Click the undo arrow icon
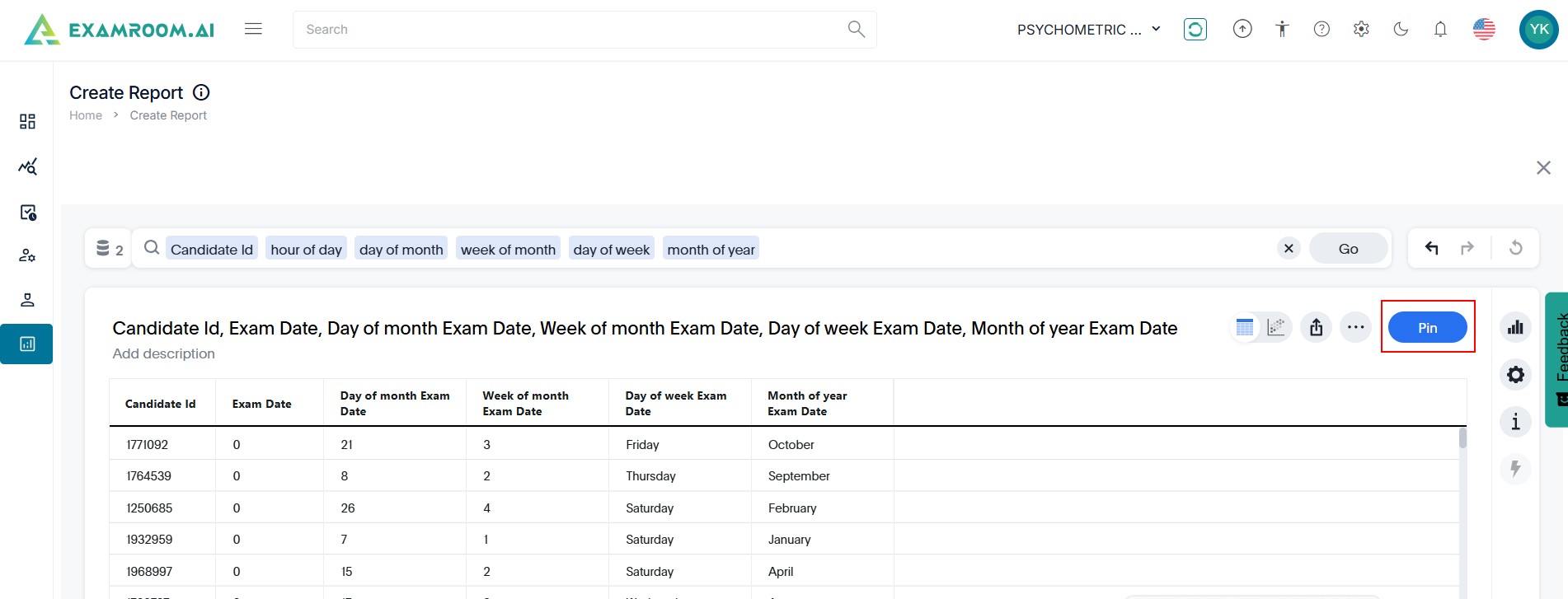 point(1432,249)
